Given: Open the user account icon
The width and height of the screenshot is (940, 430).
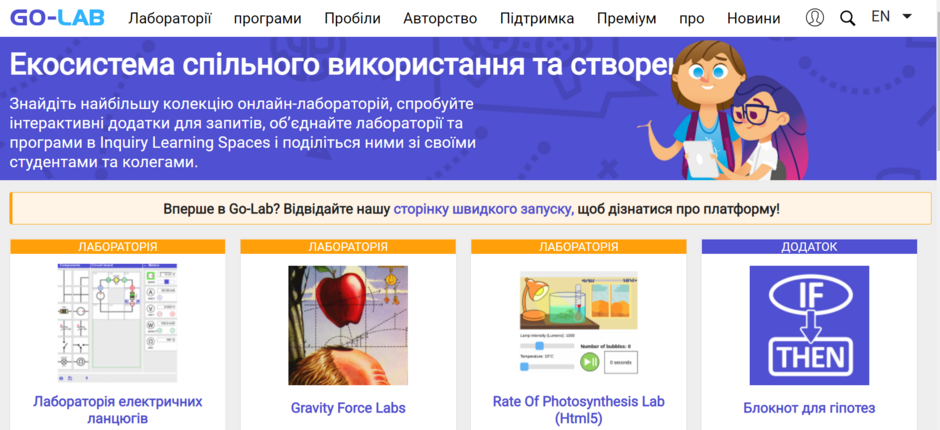Looking at the screenshot, I should coord(815,18).
